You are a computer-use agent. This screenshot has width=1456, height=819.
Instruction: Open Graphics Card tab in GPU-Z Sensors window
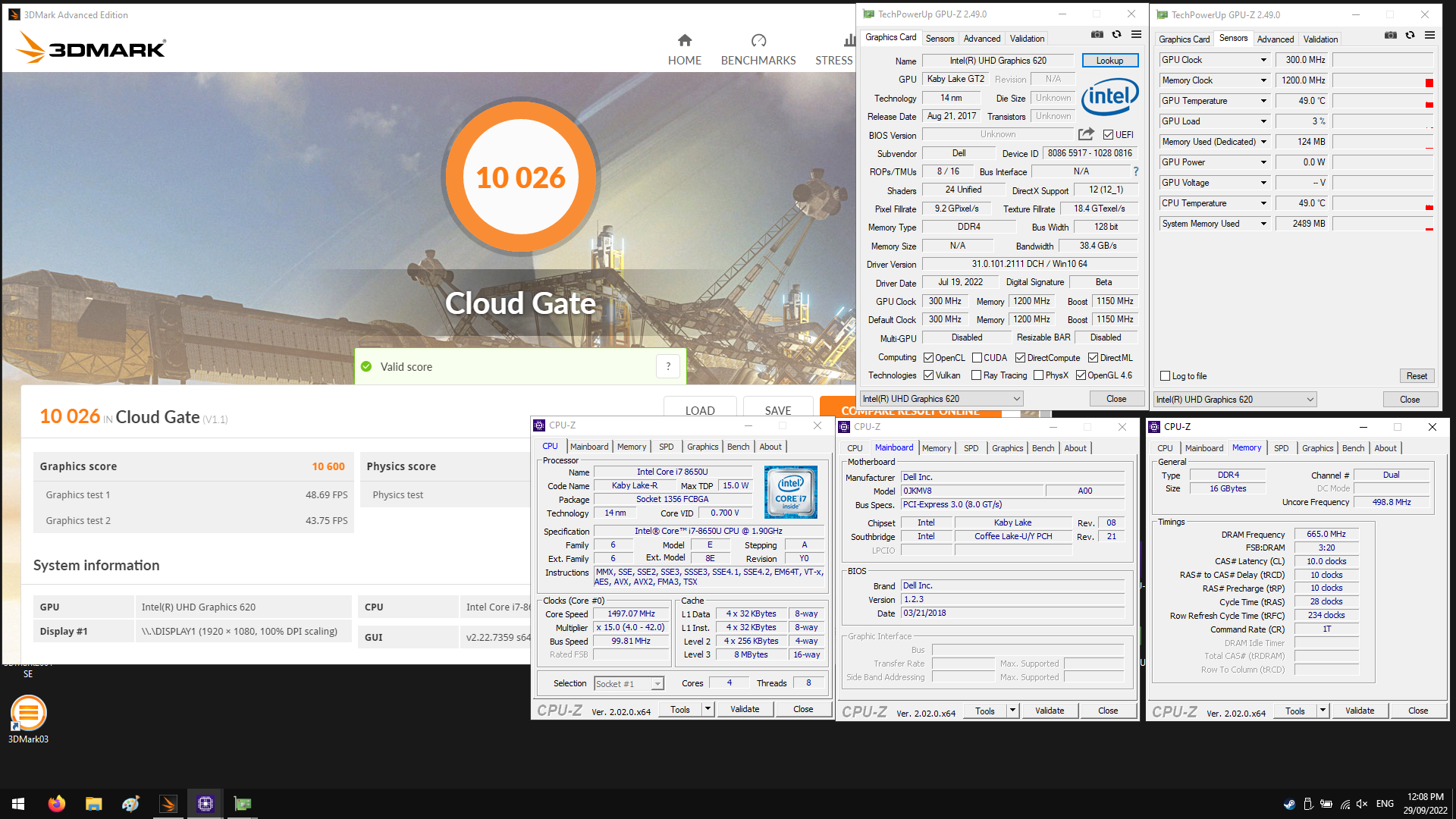tap(1184, 39)
